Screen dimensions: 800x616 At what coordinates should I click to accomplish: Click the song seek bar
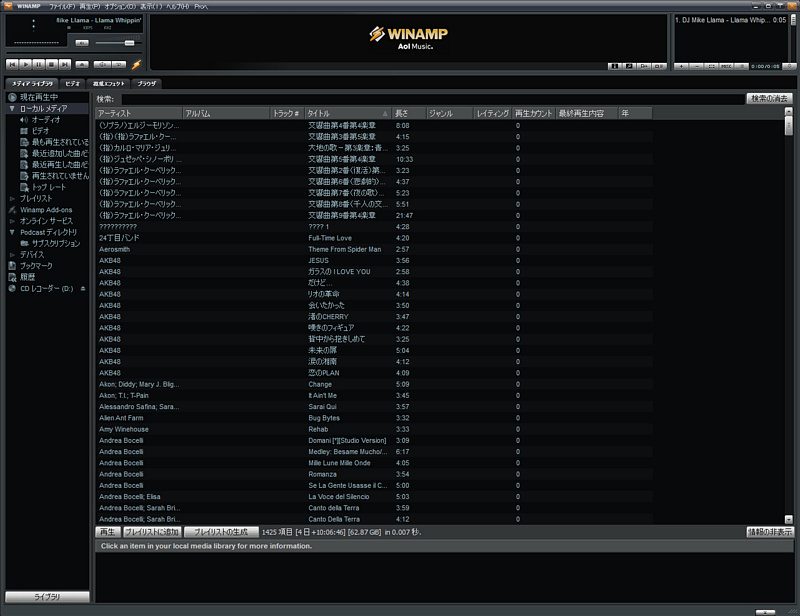tap(74, 53)
